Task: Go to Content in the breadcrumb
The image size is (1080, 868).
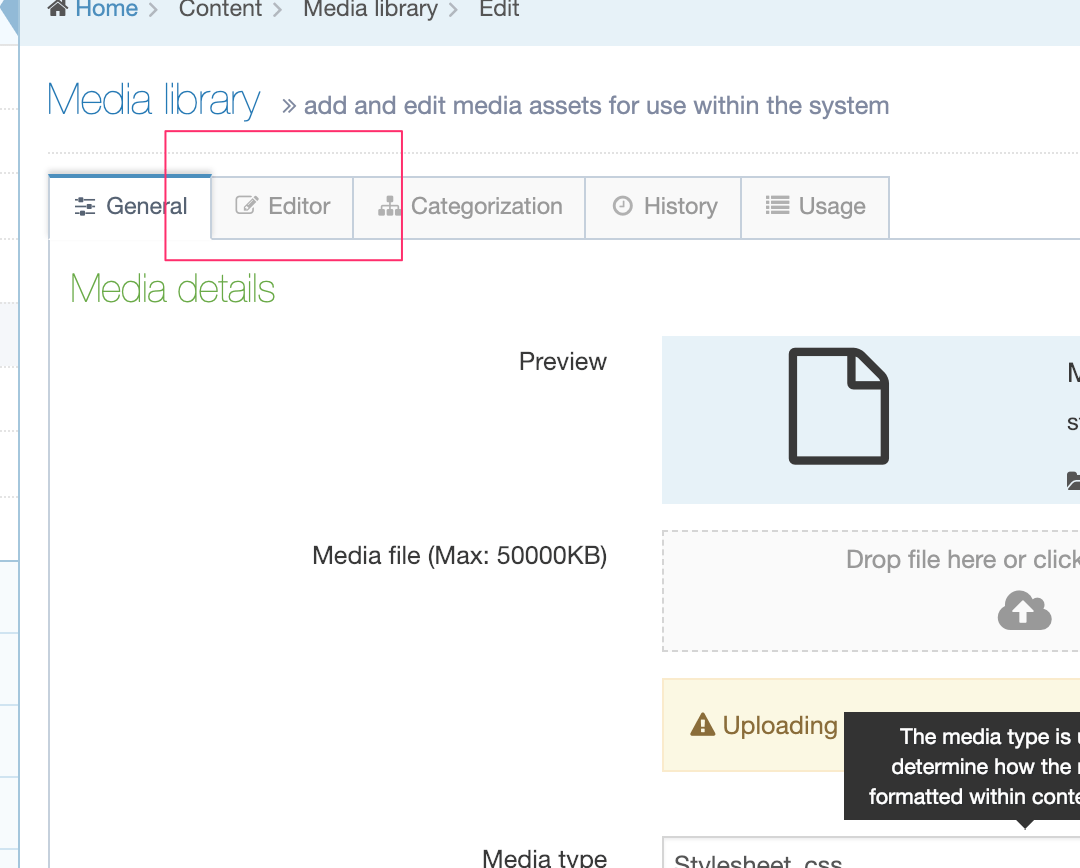Action: [220, 9]
